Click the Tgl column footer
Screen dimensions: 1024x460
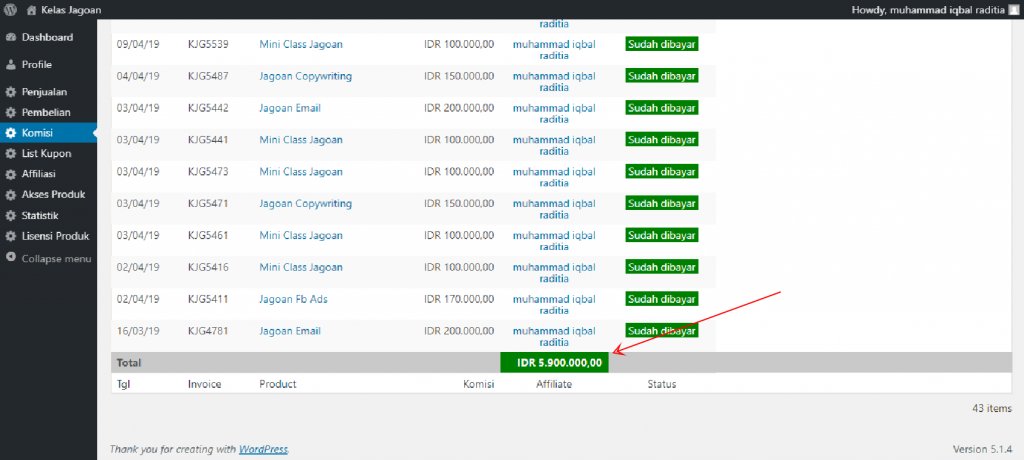coord(123,384)
